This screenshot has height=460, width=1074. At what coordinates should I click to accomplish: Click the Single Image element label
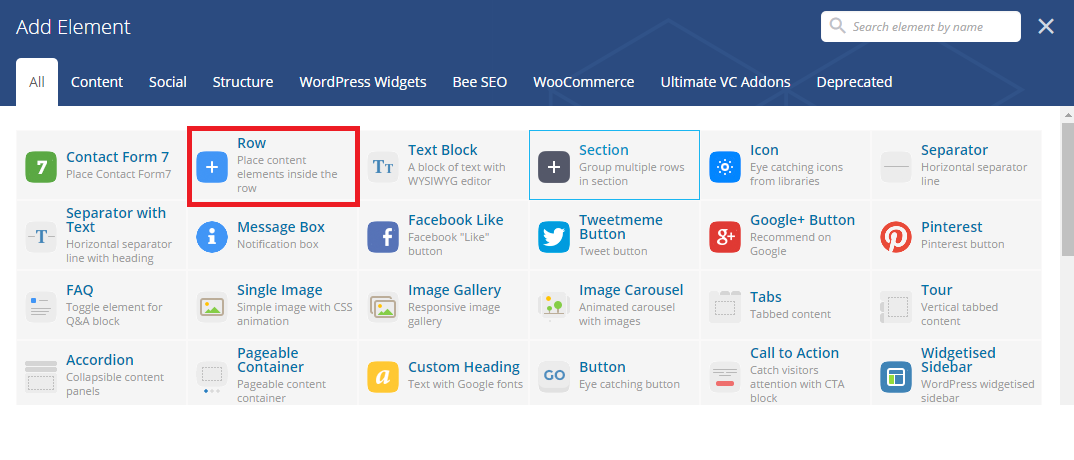coord(279,290)
